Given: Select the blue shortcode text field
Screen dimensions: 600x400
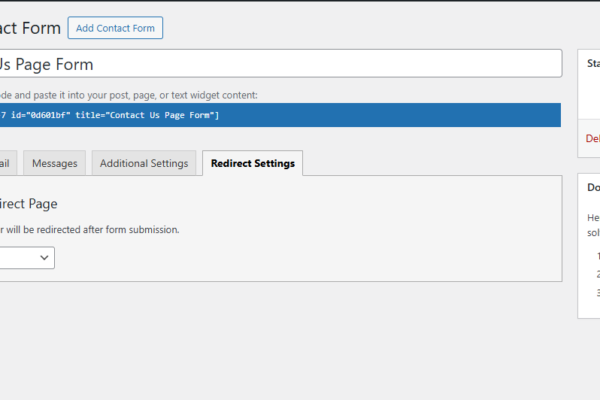Looking at the screenshot, I should point(280,115).
